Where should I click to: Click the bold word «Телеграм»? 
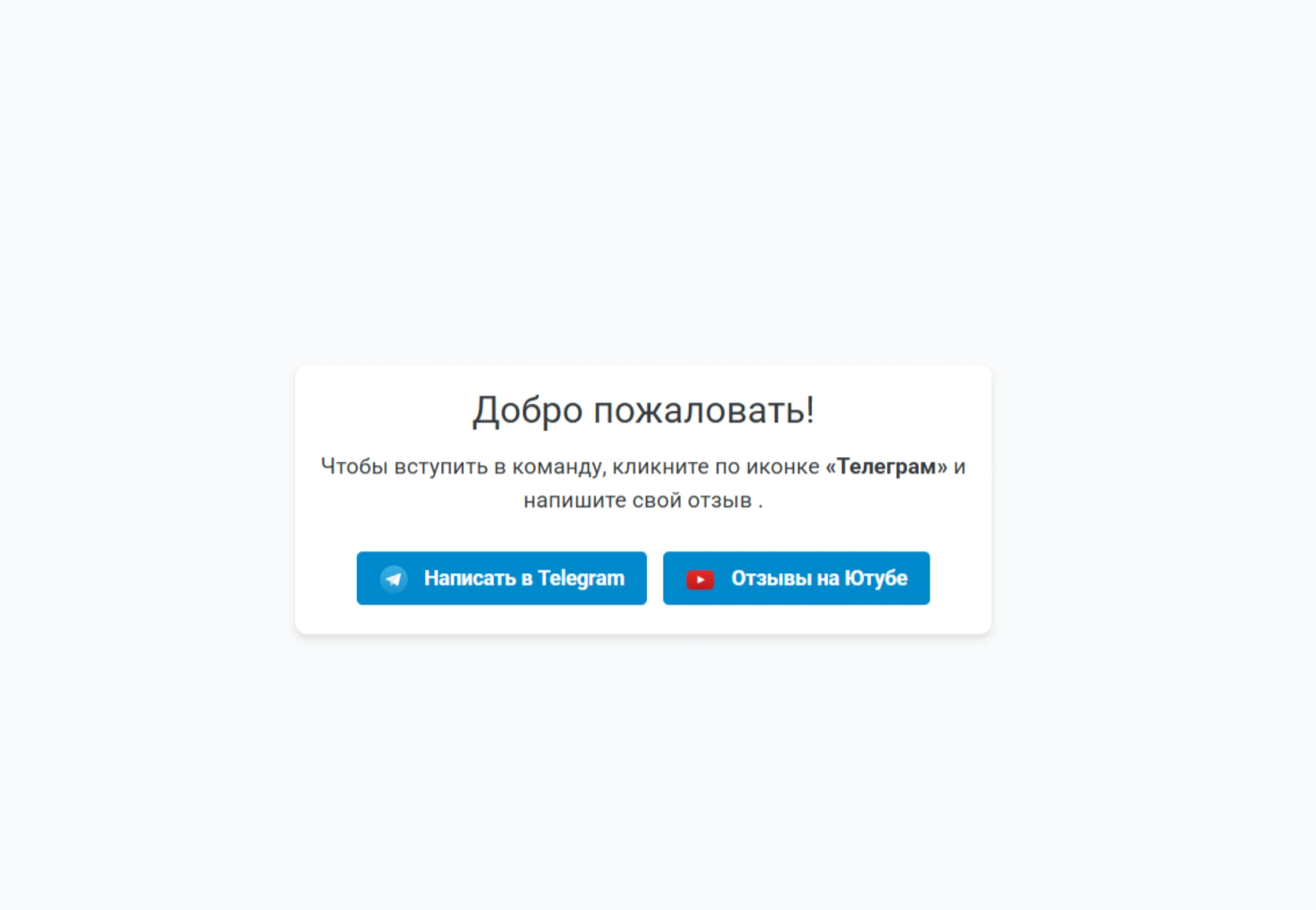click(x=886, y=466)
